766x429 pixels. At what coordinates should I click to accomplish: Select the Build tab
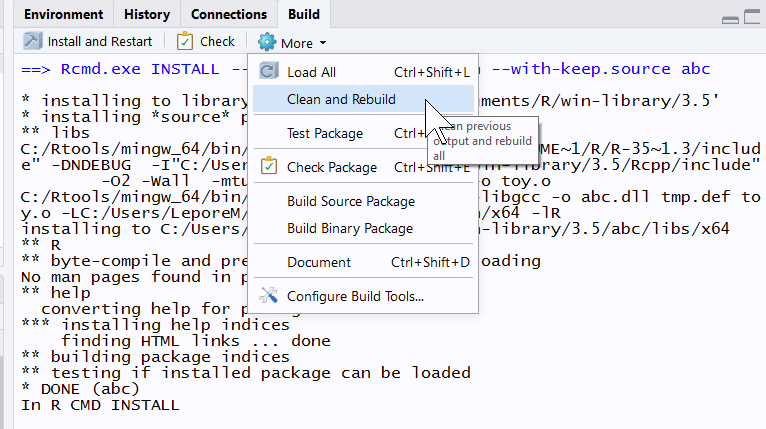[304, 14]
